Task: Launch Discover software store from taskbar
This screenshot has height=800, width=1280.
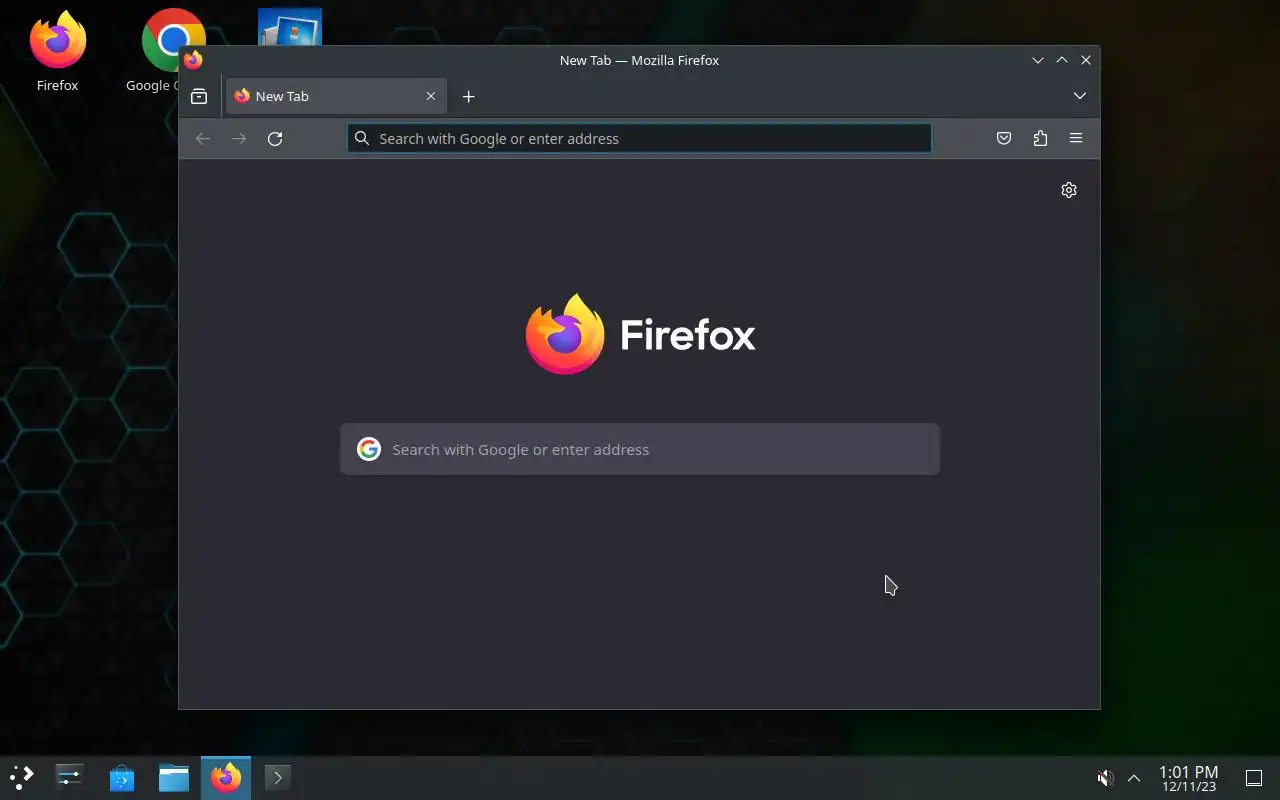Action: [122, 777]
